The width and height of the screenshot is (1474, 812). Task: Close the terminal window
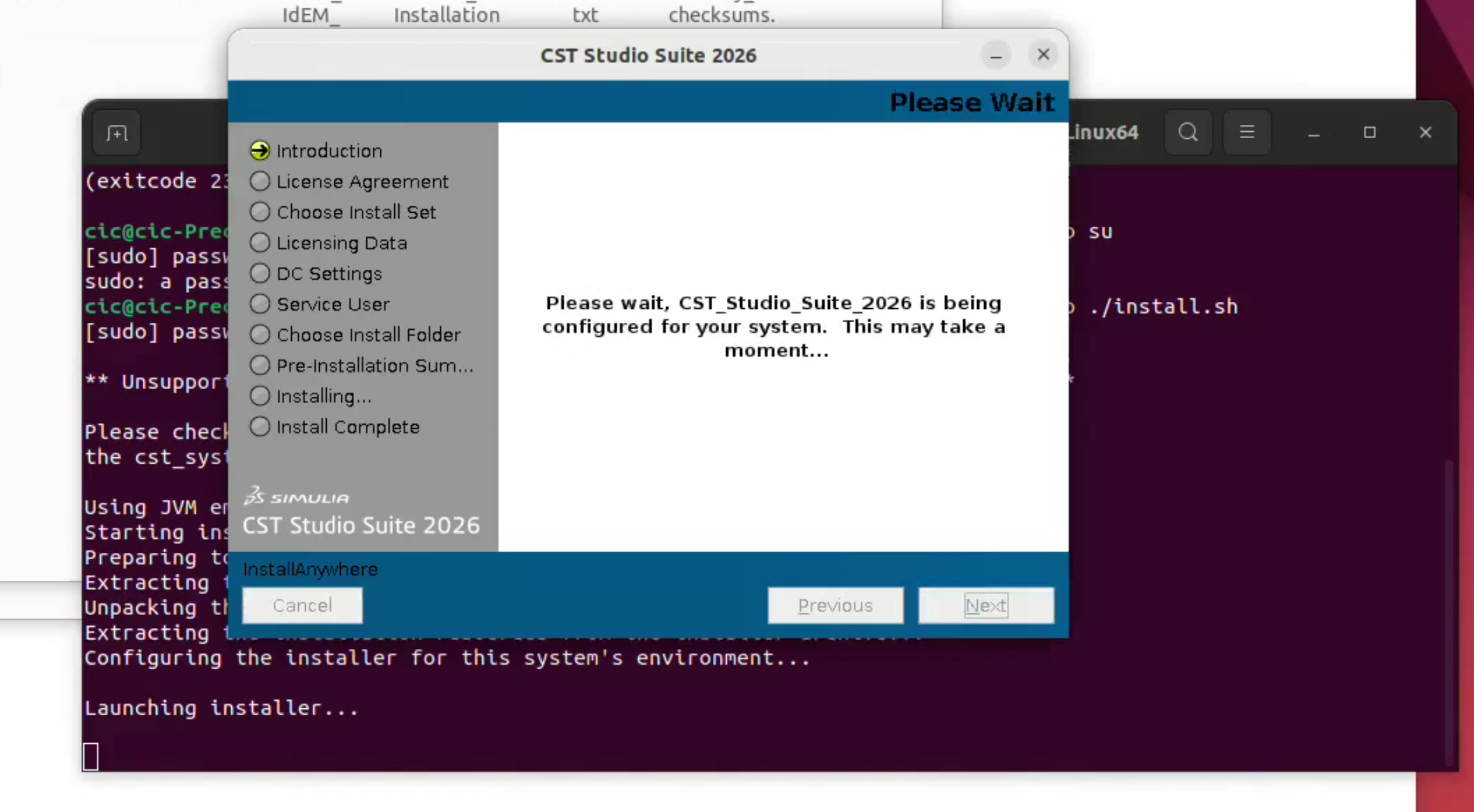1426,132
